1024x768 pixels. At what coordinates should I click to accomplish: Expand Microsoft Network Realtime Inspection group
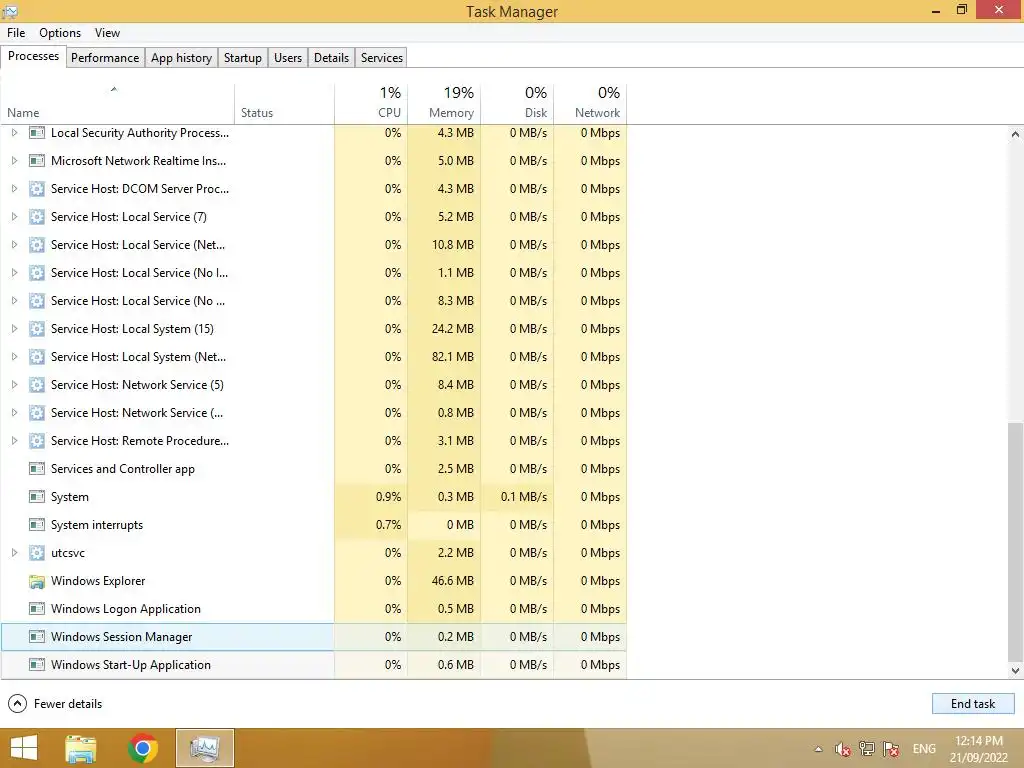[14, 161]
